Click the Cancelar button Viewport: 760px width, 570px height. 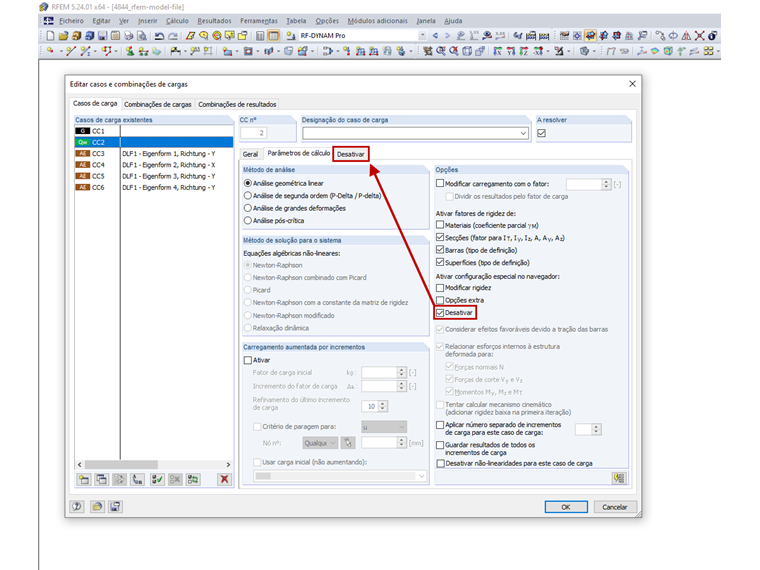tap(615, 507)
